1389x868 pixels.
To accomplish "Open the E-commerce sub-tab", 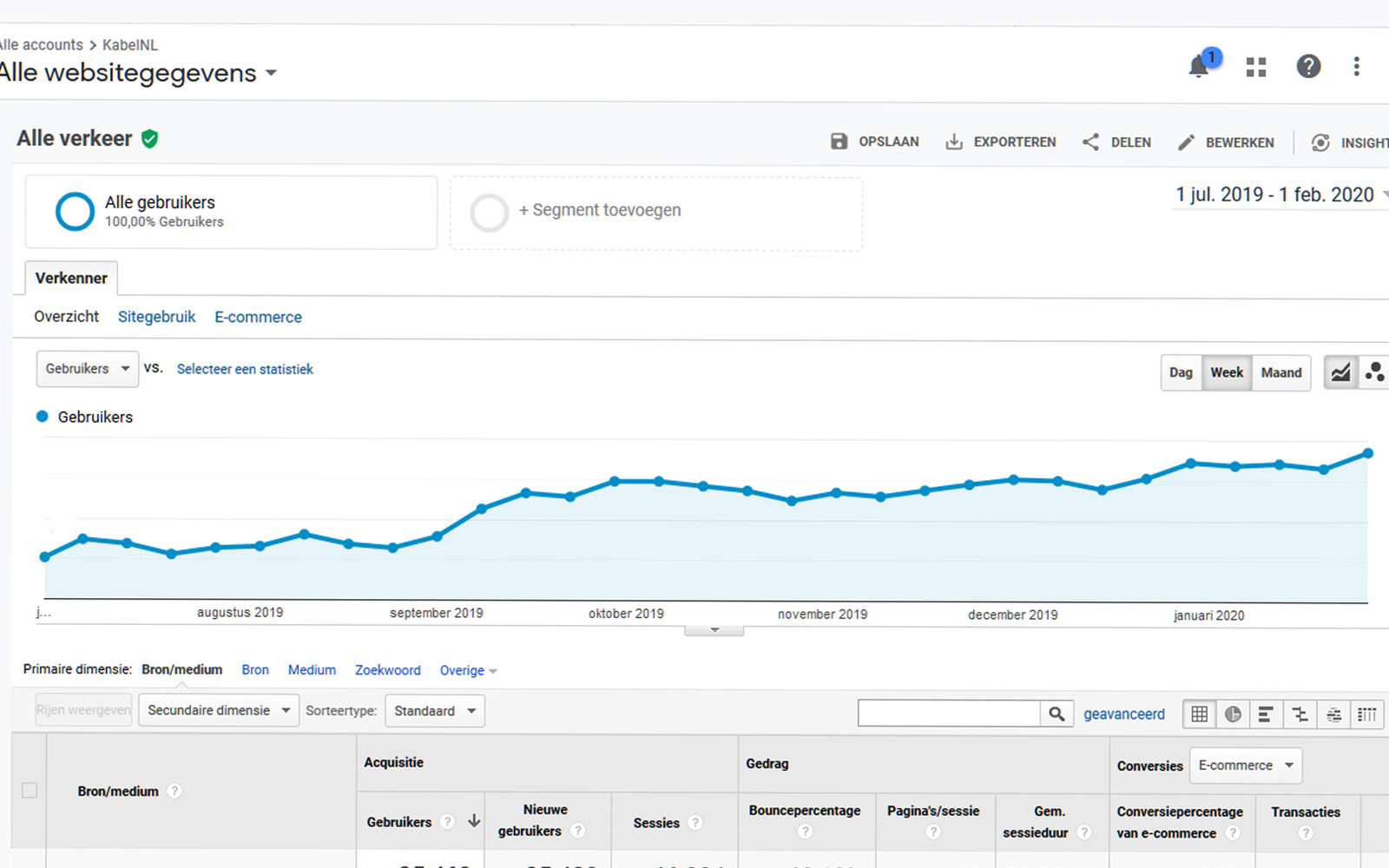I will tap(258, 317).
